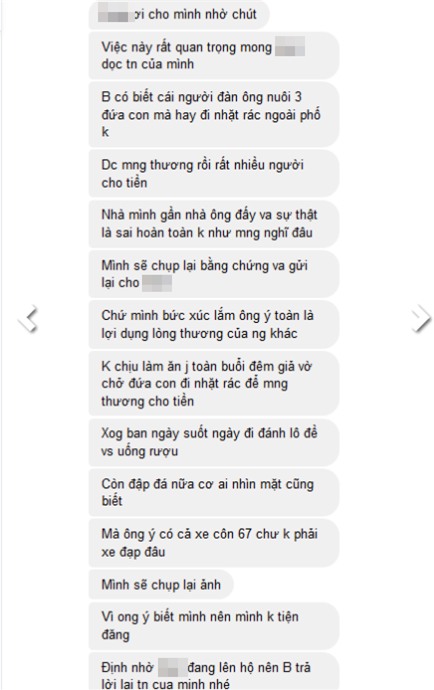Click blurred name after 'Định nhờ'
This screenshot has width=434, height=690.
pyautogui.click(x=173, y=668)
